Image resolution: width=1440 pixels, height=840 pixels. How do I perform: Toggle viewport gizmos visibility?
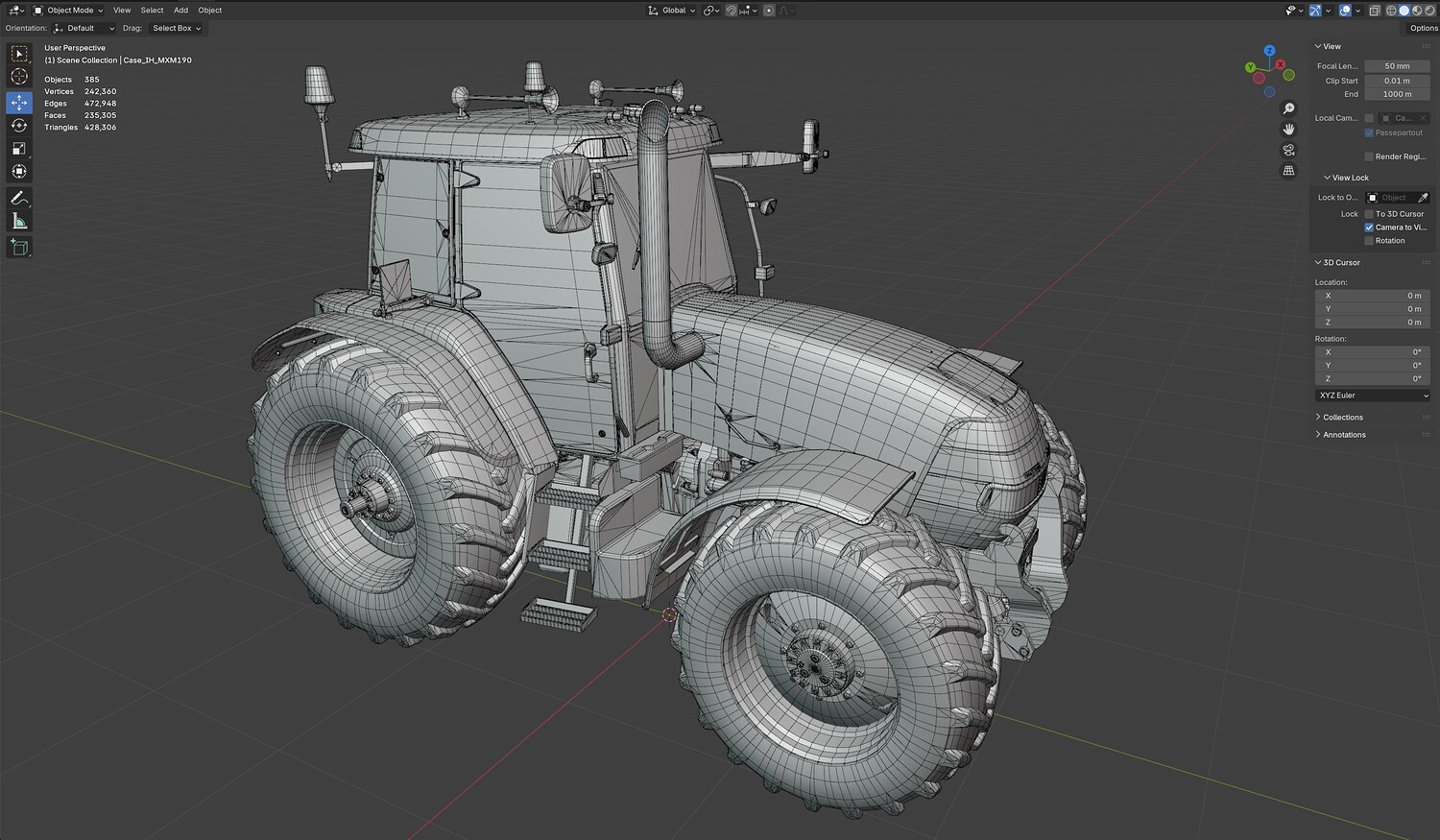coord(1315,11)
